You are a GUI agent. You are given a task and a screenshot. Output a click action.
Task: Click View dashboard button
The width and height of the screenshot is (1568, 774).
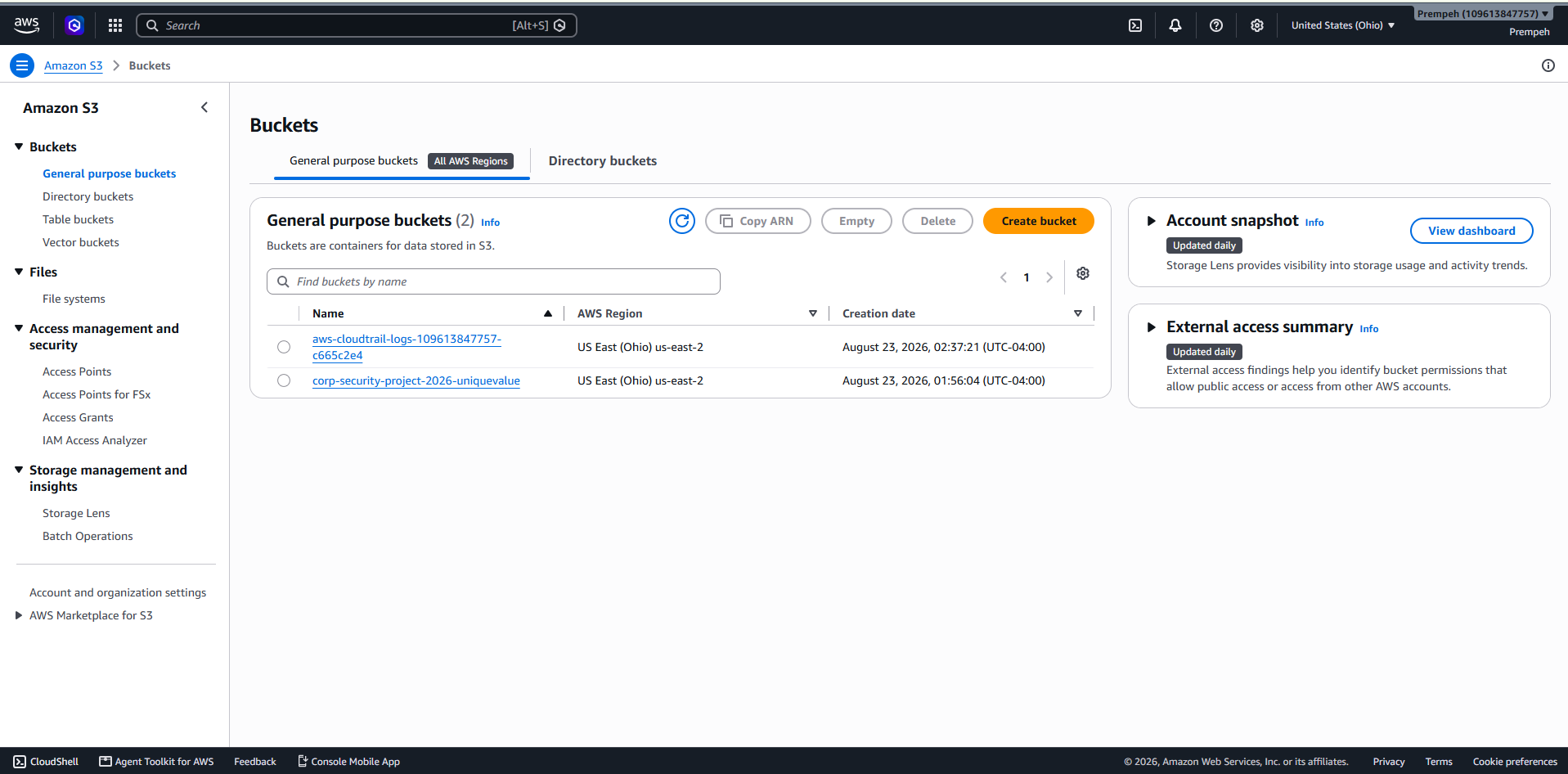tap(1471, 231)
